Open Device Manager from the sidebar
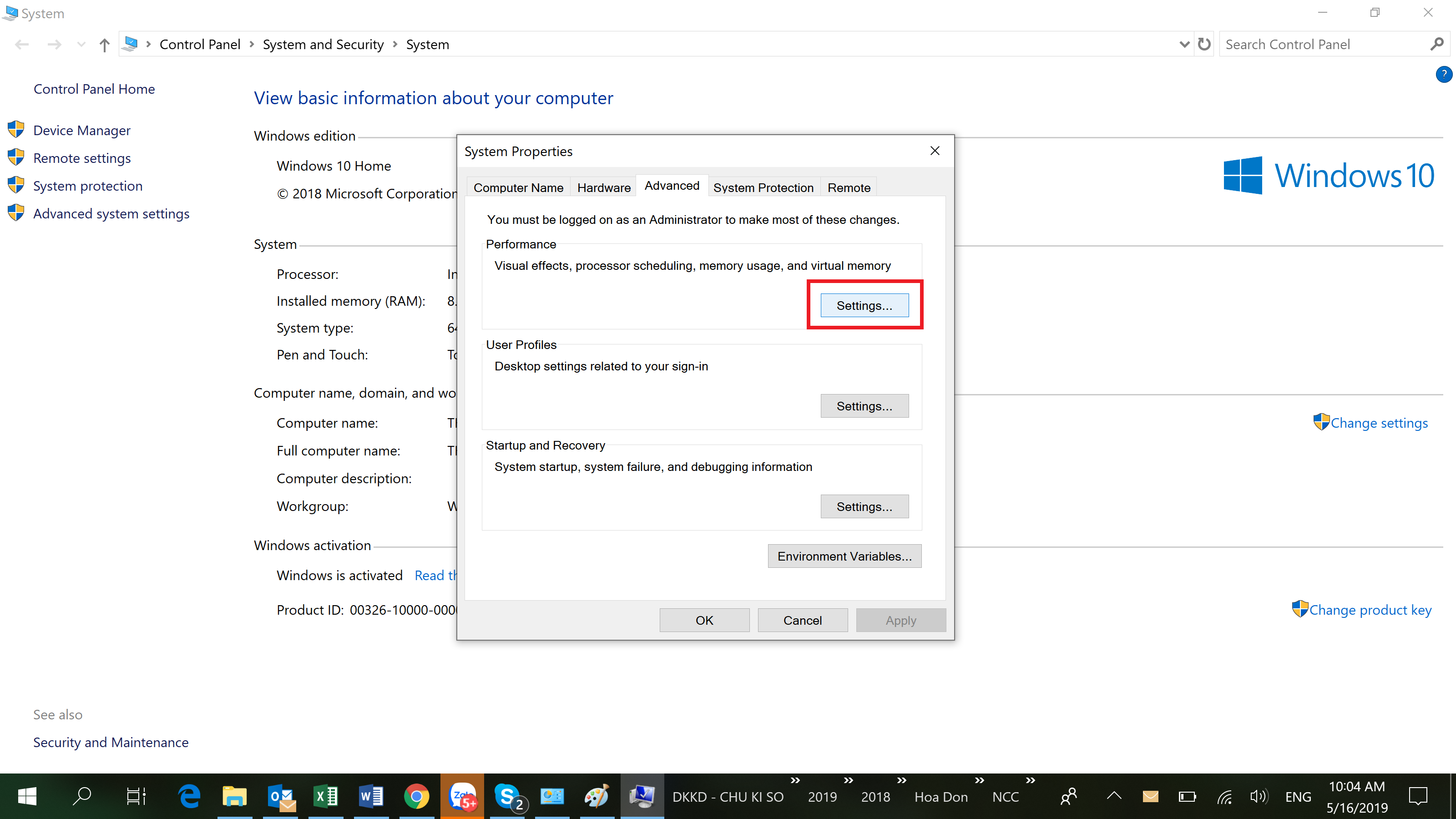Viewport: 1456px width, 819px height. pyautogui.click(x=81, y=130)
